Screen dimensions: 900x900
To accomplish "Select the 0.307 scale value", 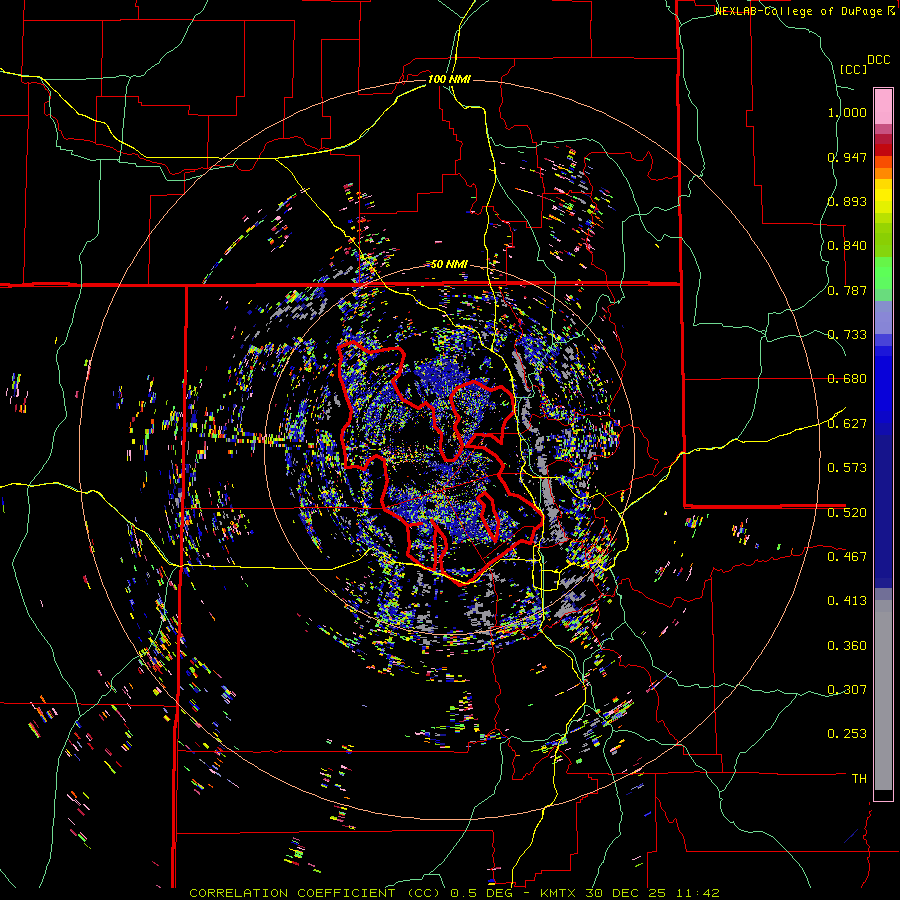I will 847,690.
